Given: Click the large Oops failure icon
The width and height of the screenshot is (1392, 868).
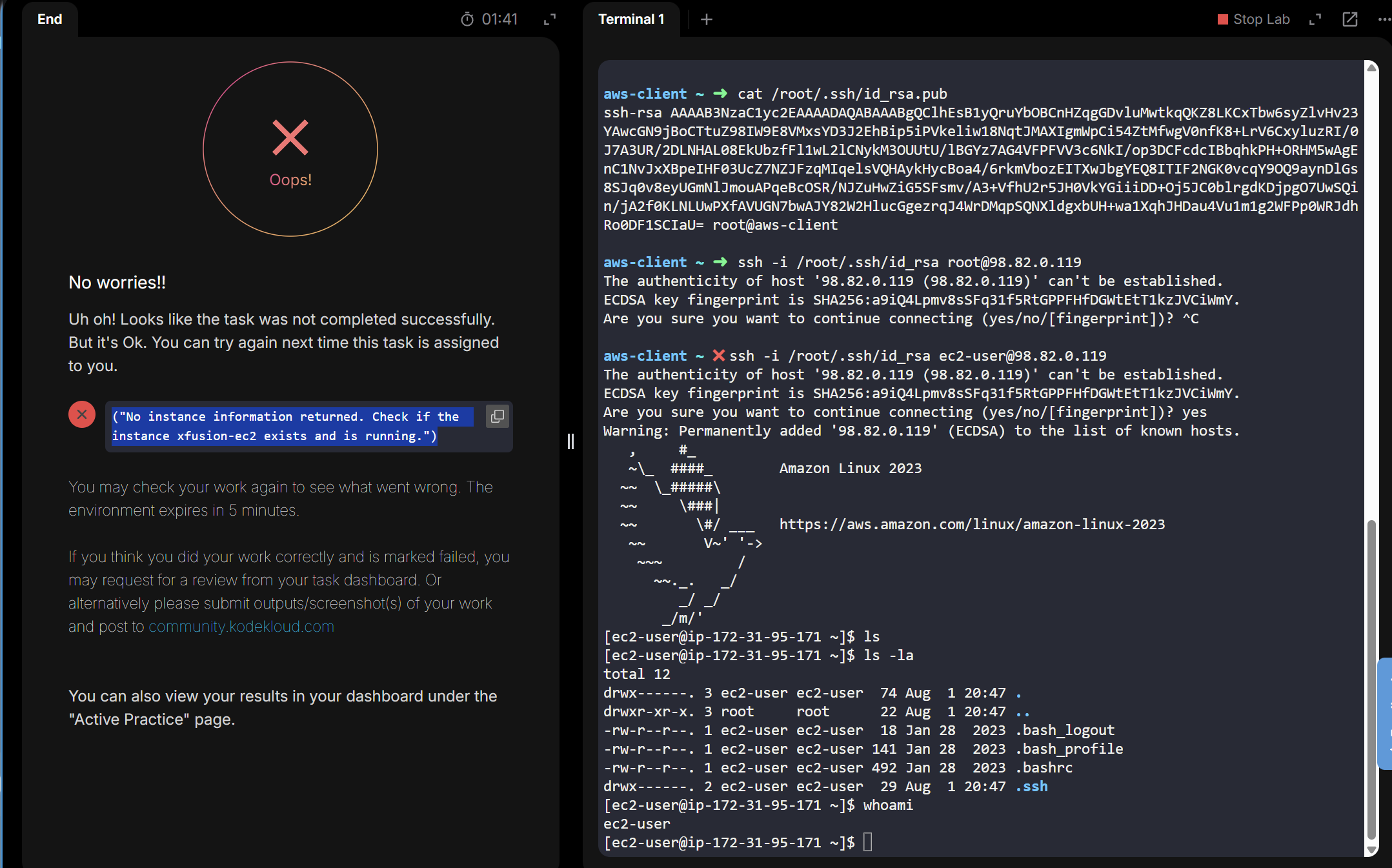Looking at the screenshot, I should (290, 149).
